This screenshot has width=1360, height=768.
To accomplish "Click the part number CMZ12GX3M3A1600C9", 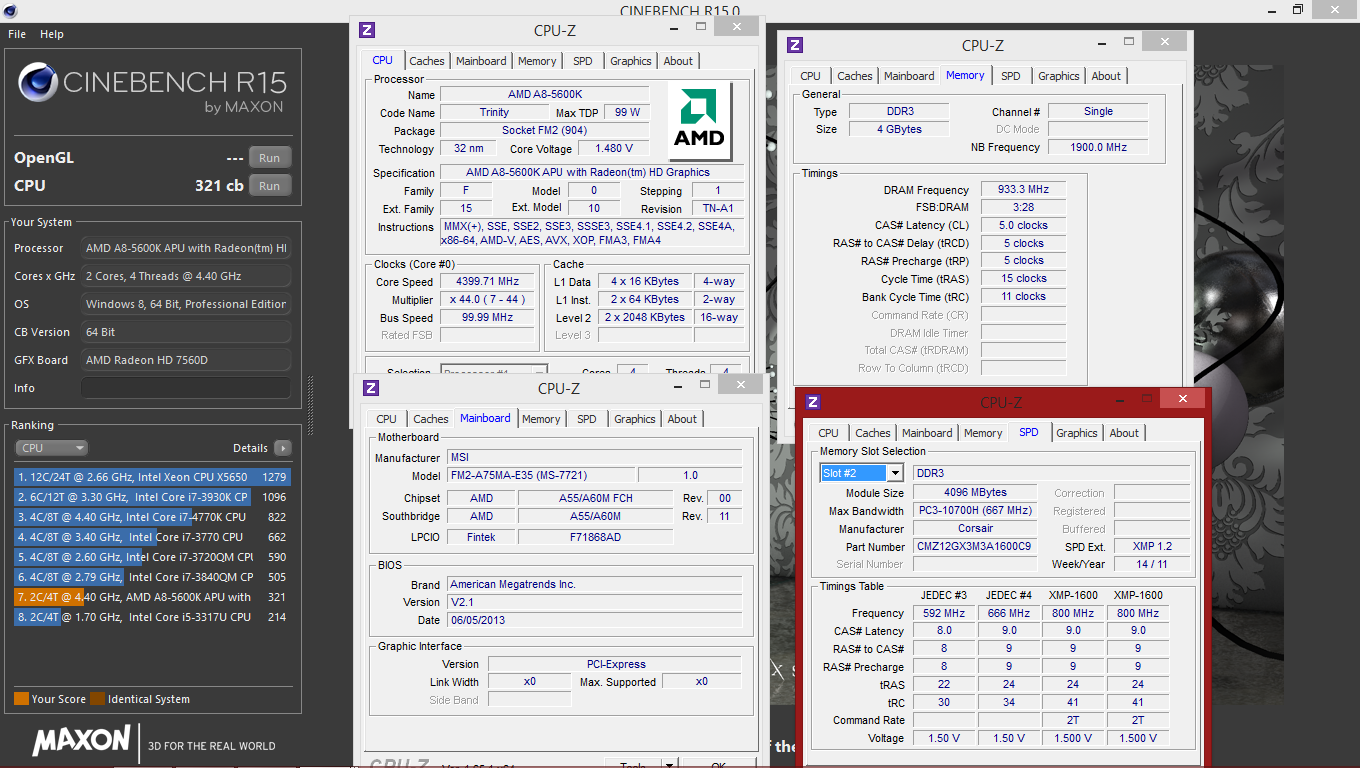I will point(974,547).
